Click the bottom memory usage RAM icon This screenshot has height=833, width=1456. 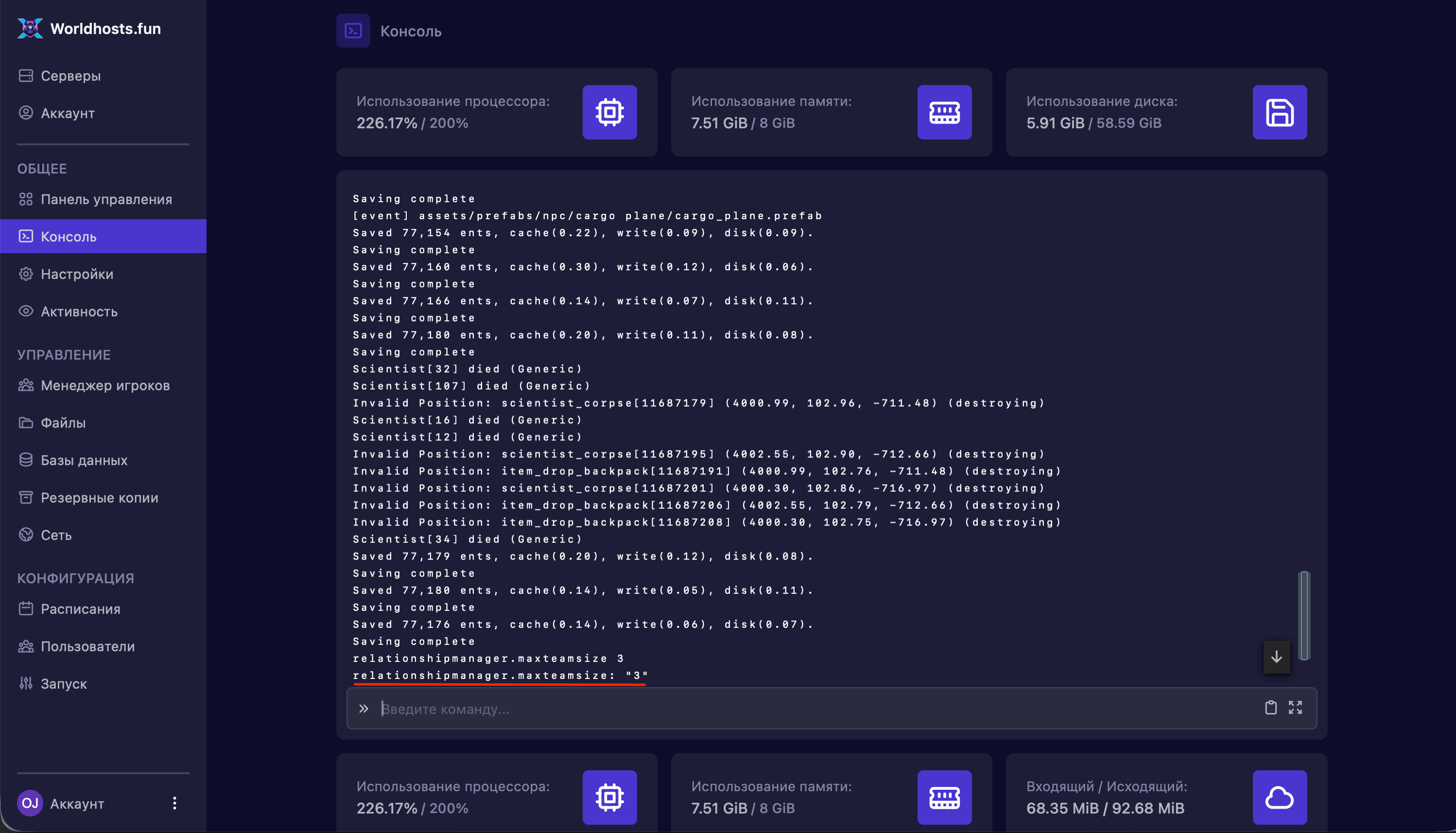[944, 797]
